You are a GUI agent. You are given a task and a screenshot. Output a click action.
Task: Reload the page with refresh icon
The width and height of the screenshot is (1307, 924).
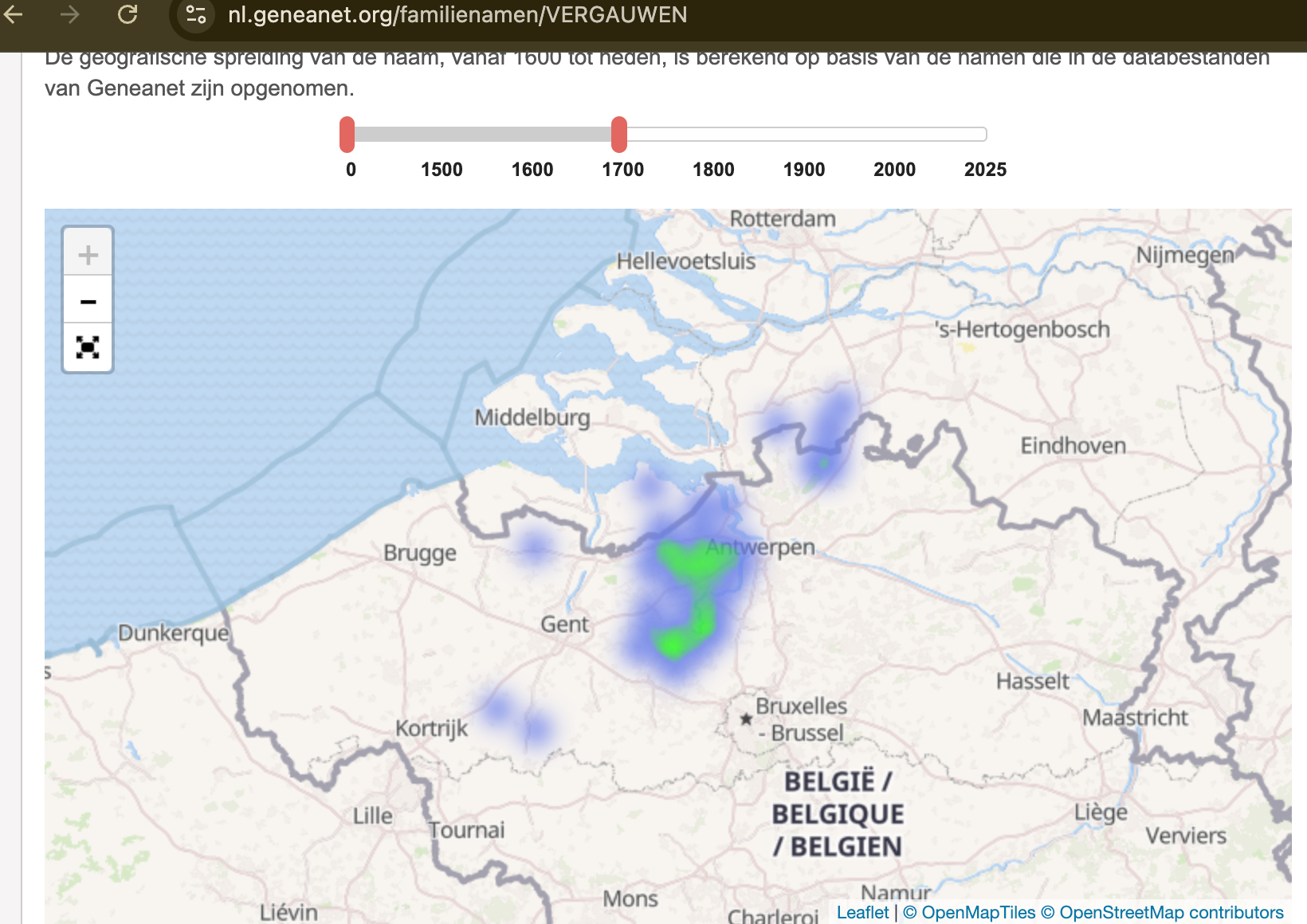coord(128,14)
